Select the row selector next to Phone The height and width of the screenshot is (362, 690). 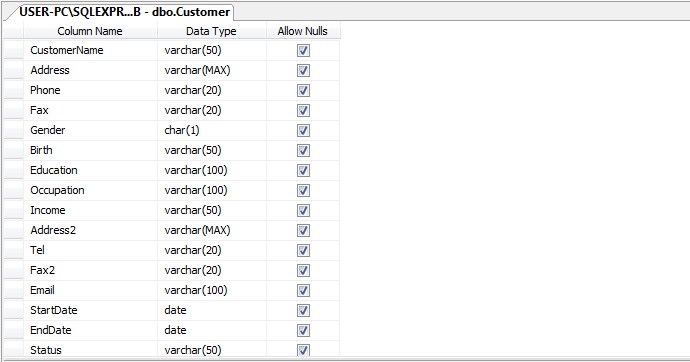13,90
